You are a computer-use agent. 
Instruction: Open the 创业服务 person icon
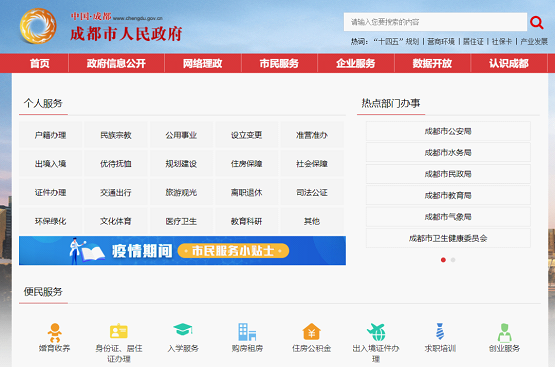504,333
